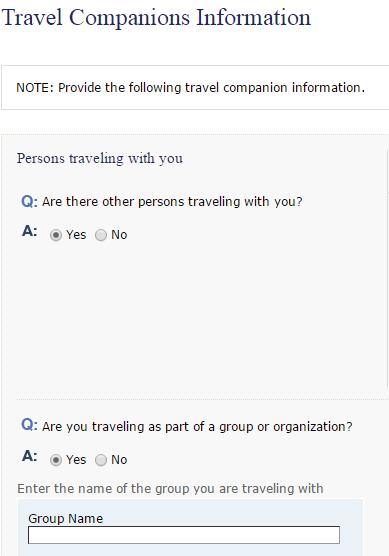Select Yes for other persons traveling with you
The width and height of the screenshot is (389, 556).
tap(56, 235)
